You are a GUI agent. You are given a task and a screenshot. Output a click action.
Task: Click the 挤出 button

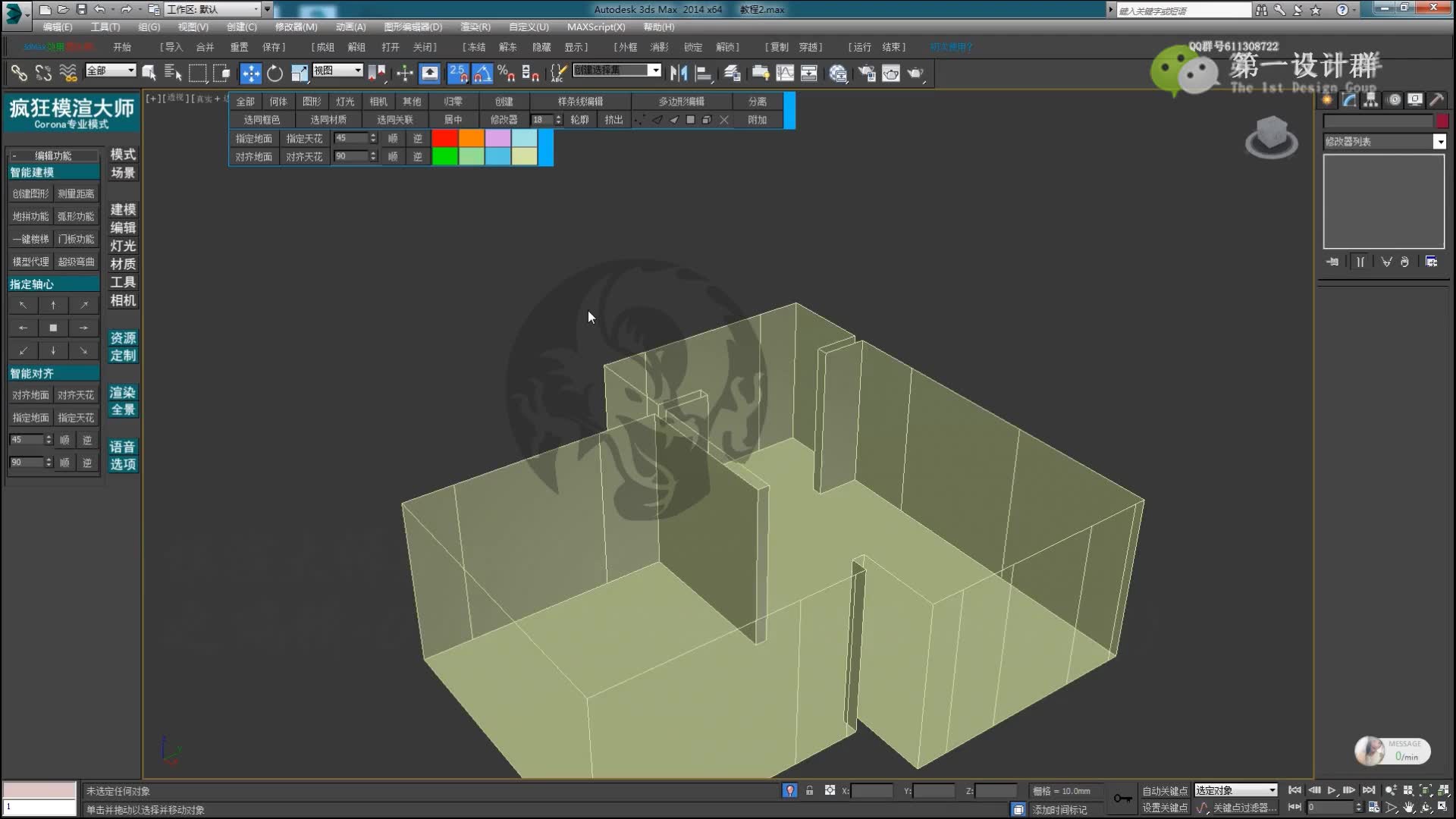[x=613, y=120]
